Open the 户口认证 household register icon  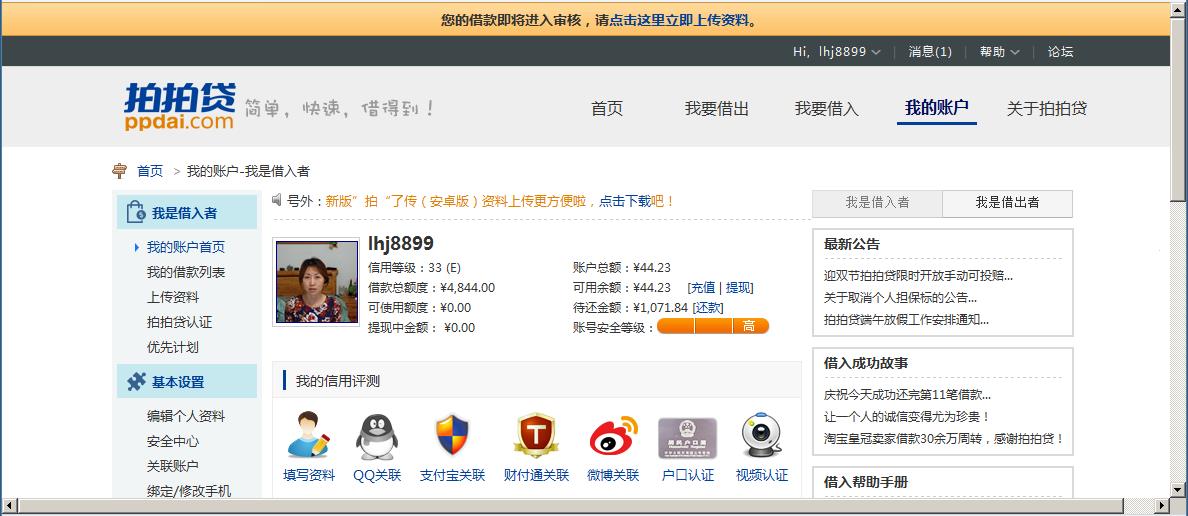[x=687, y=436]
